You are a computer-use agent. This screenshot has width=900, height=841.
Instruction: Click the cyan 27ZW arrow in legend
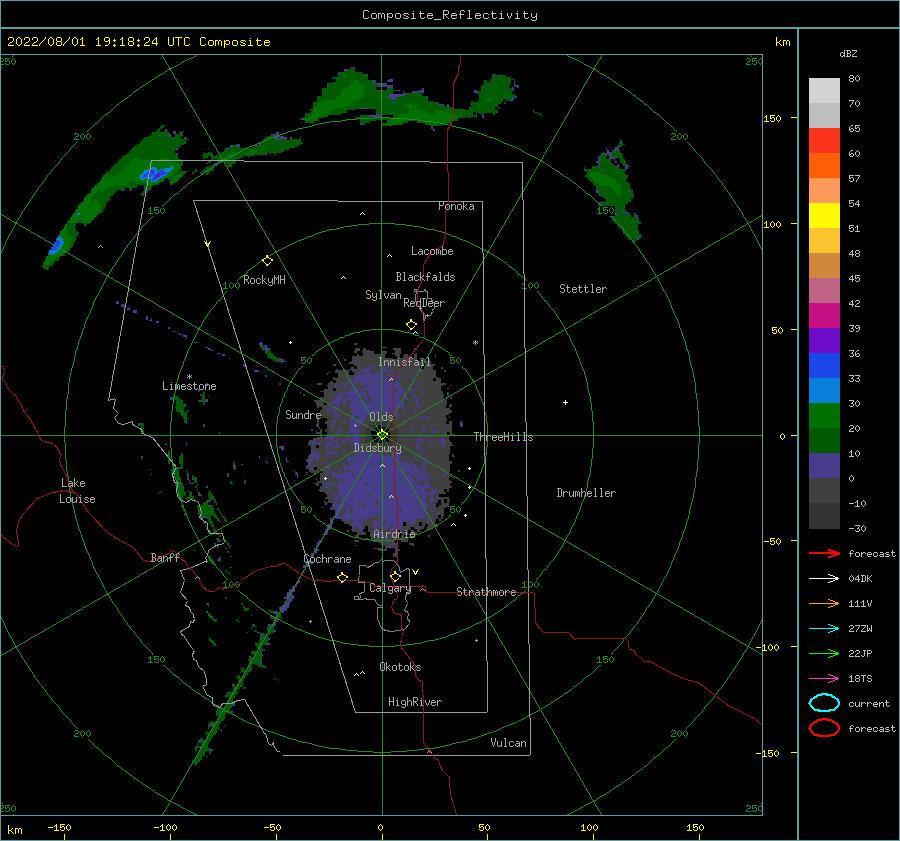(824, 629)
